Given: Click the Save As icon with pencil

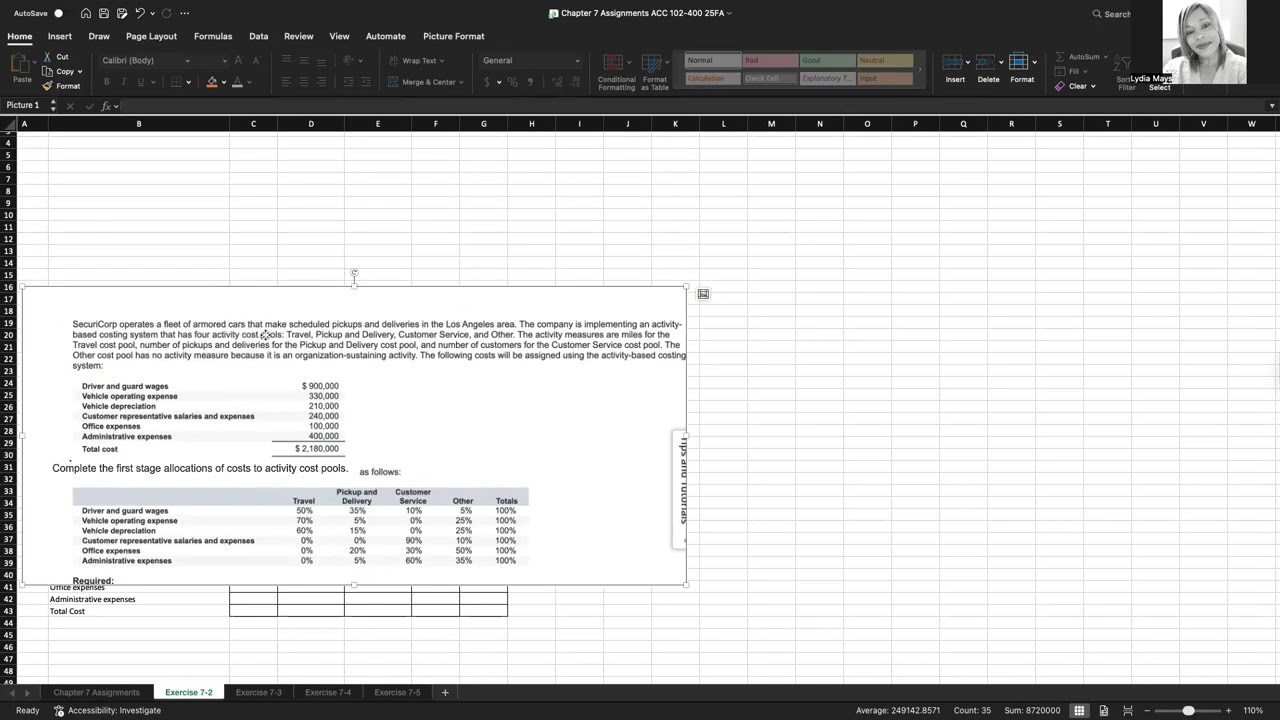Looking at the screenshot, I should (x=121, y=13).
